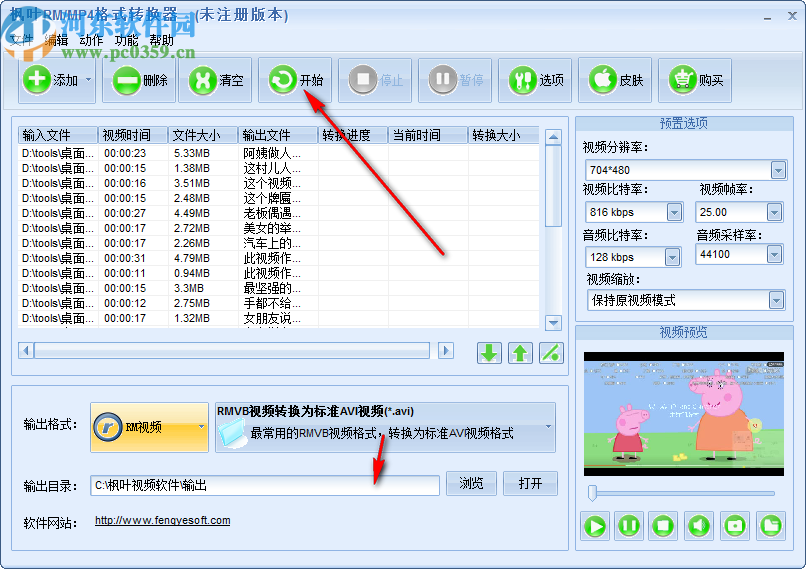Start conversion with the 开始 button
Image resolution: width=806 pixels, height=569 pixels.
(295, 81)
